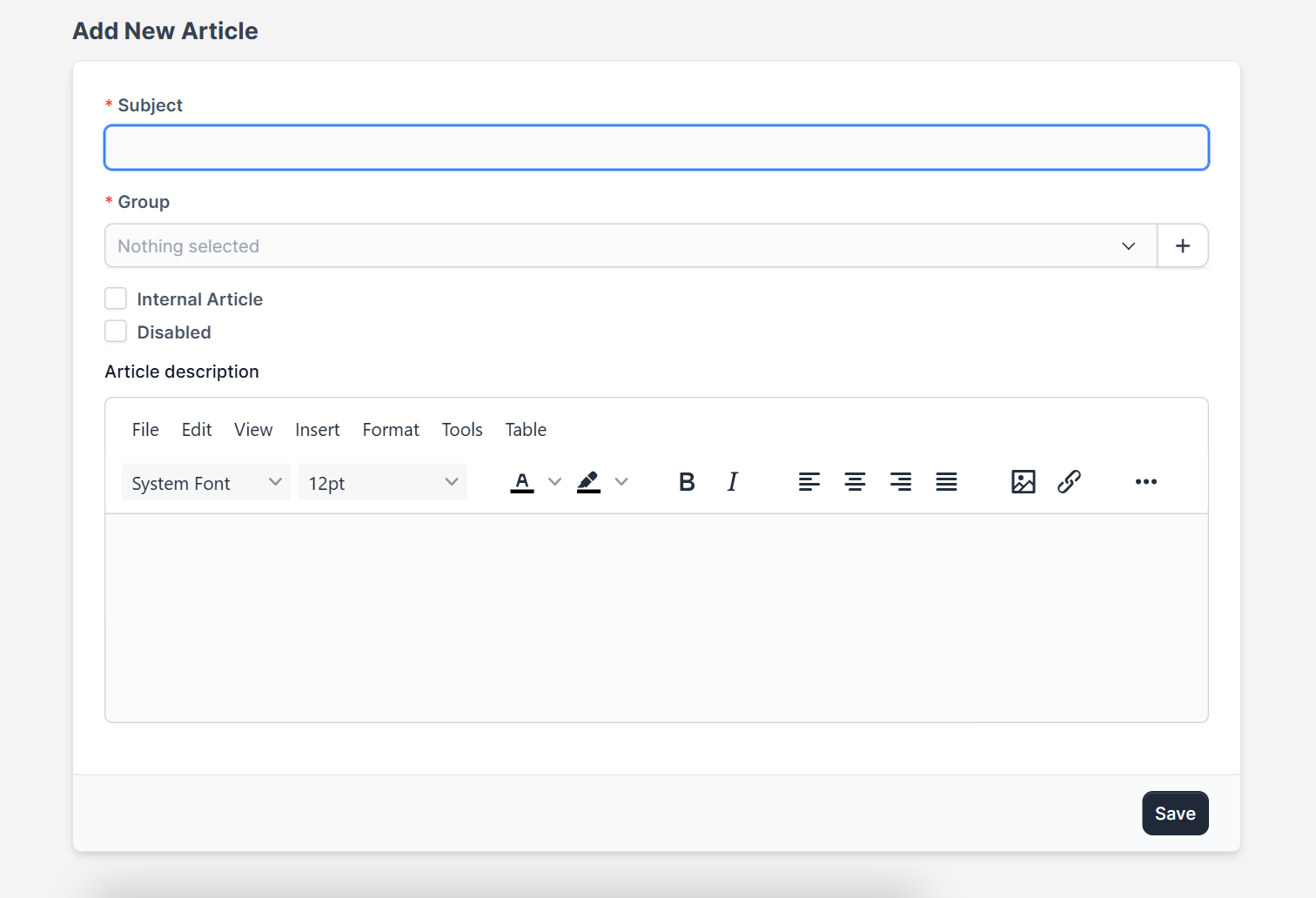Open the Tools menu
Image resolution: width=1316 pixels, height=898 pixels.
pos(462,430)
